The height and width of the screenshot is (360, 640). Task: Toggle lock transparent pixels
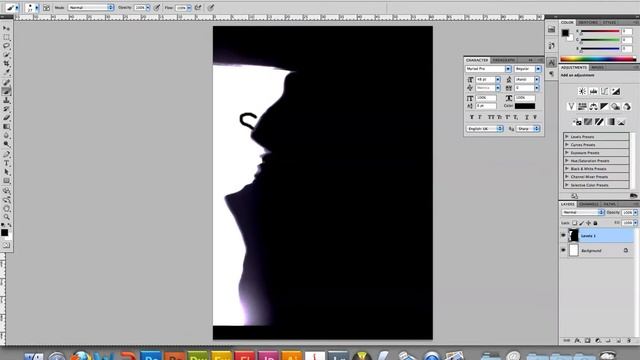(x=574, y=223)
